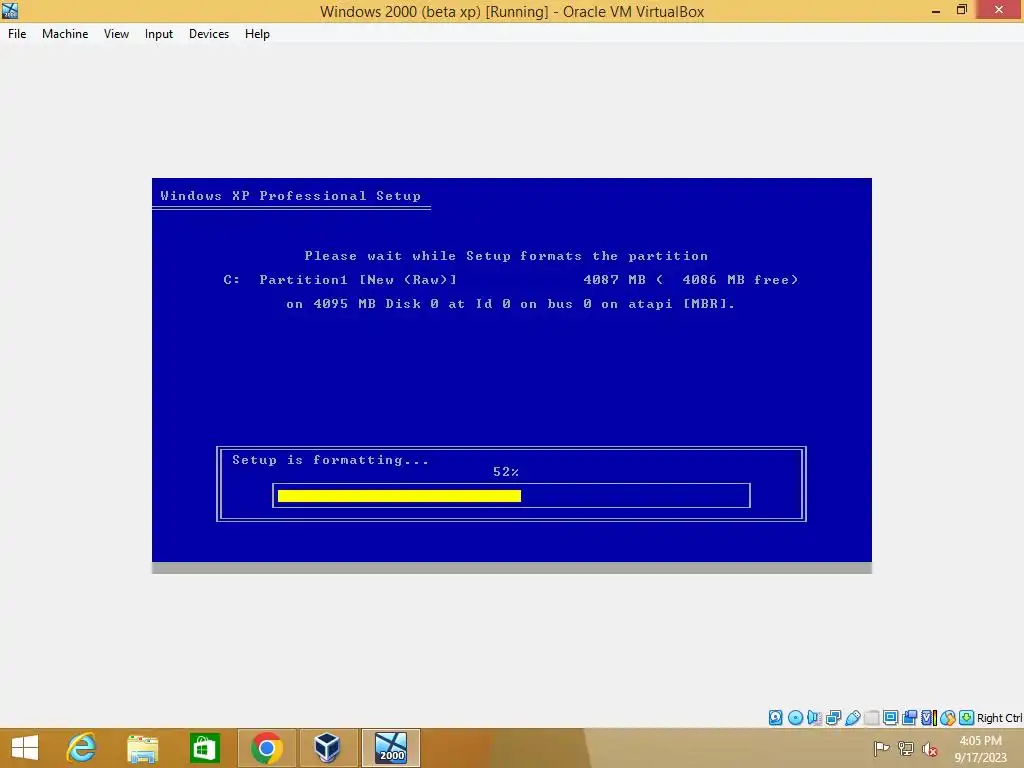Open the View menu
1024x768 pixels.
point(116,34)
